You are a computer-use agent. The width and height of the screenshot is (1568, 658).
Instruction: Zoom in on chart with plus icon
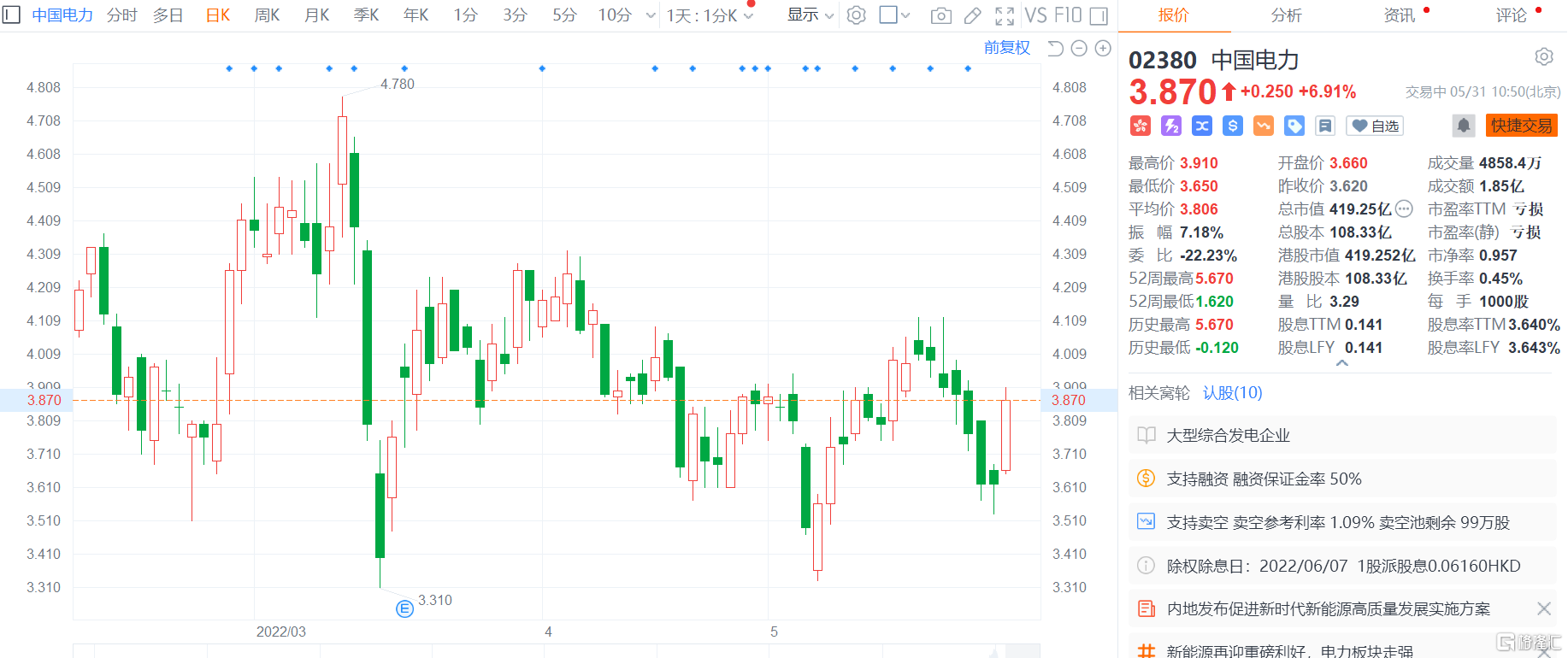(1103, 49)
